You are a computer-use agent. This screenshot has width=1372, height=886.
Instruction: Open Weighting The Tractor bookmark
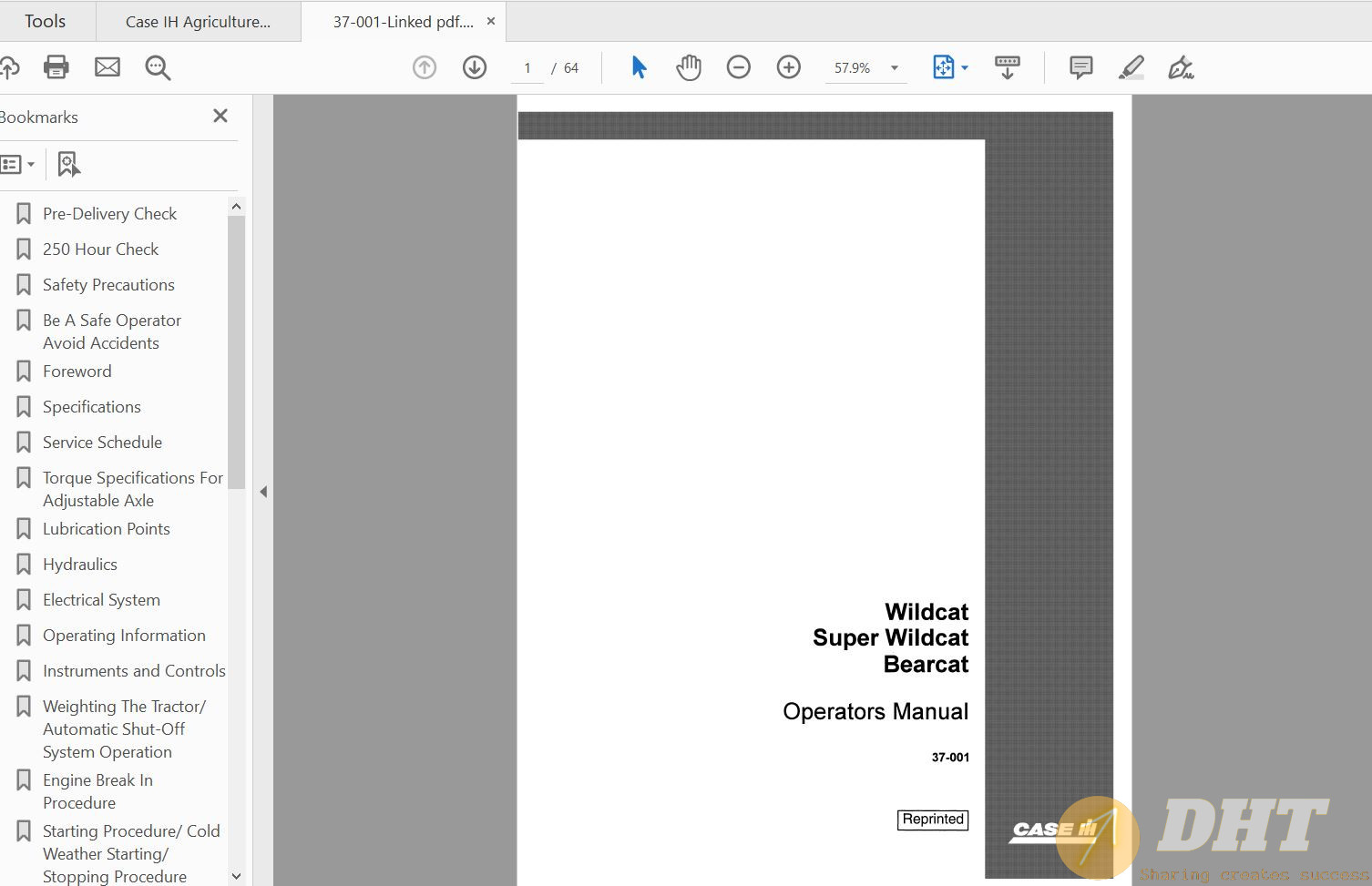tap(124, 729)
